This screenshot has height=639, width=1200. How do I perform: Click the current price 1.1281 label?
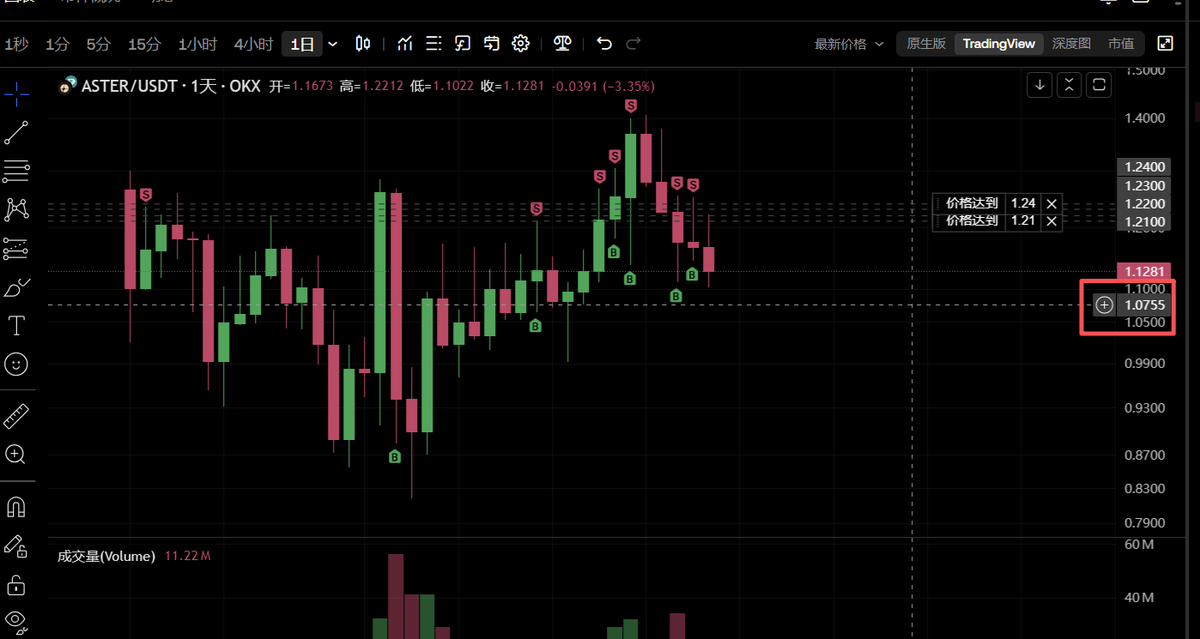1143,272
